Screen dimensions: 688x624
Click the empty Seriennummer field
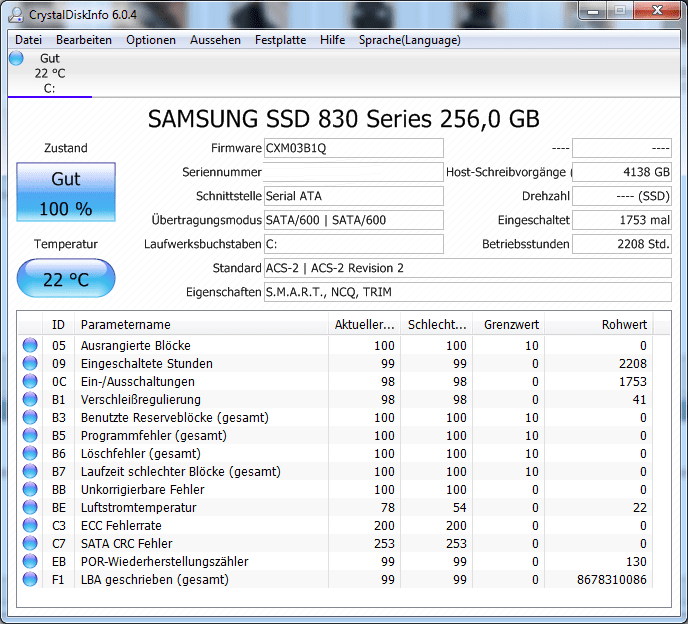(354, 172)
